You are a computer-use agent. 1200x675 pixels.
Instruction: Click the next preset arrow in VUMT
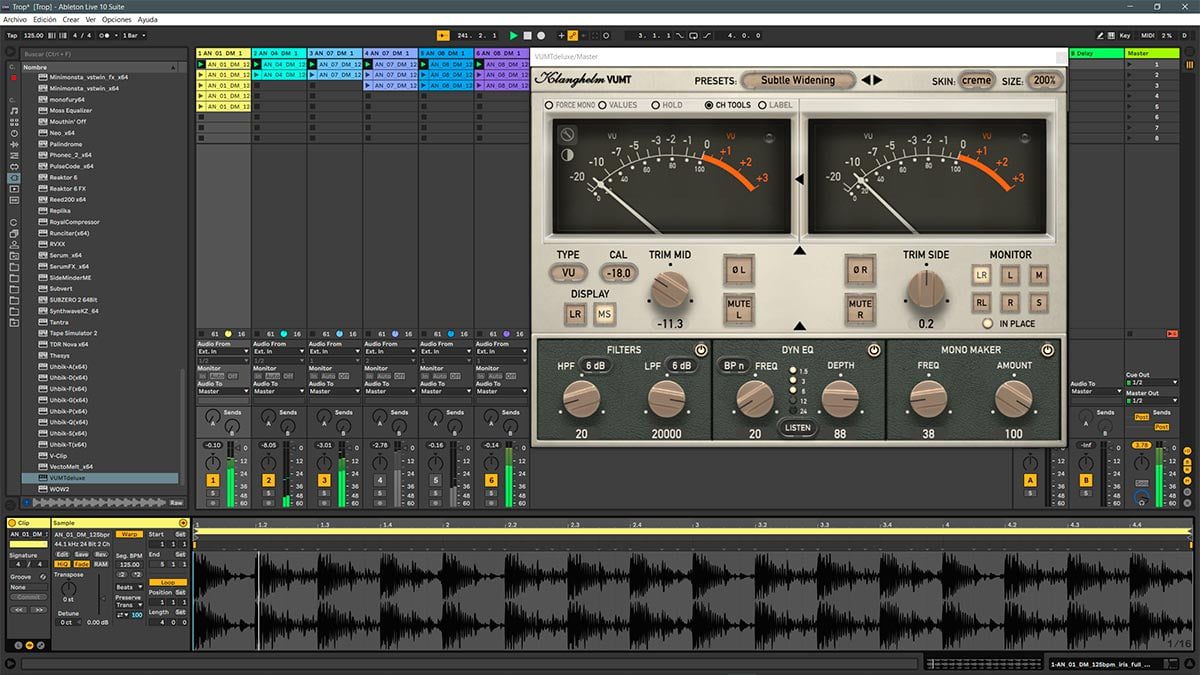pyautogui.click(x=878, y=80)
